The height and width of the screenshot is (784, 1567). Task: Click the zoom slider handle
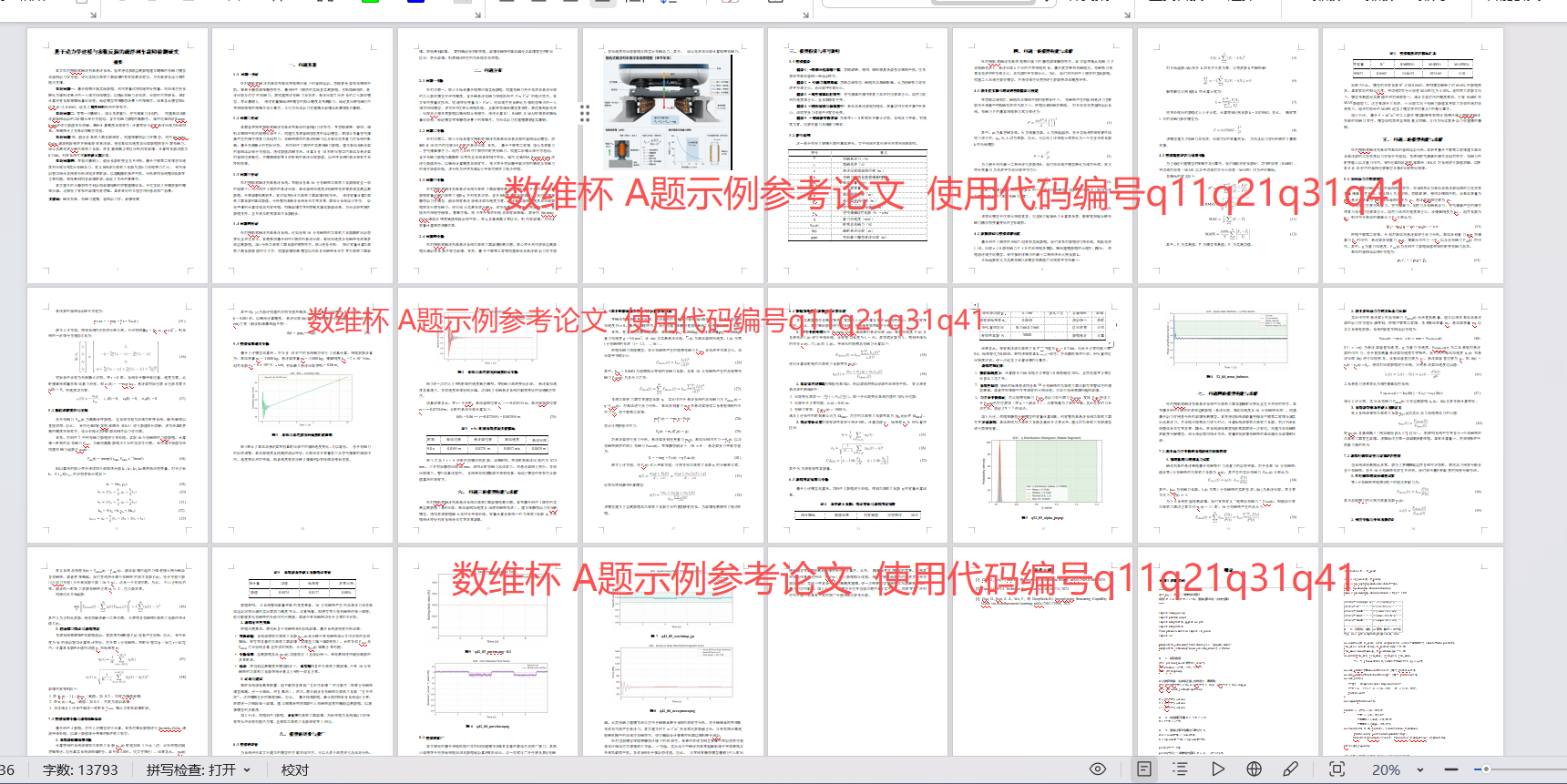pos(1486,769)
